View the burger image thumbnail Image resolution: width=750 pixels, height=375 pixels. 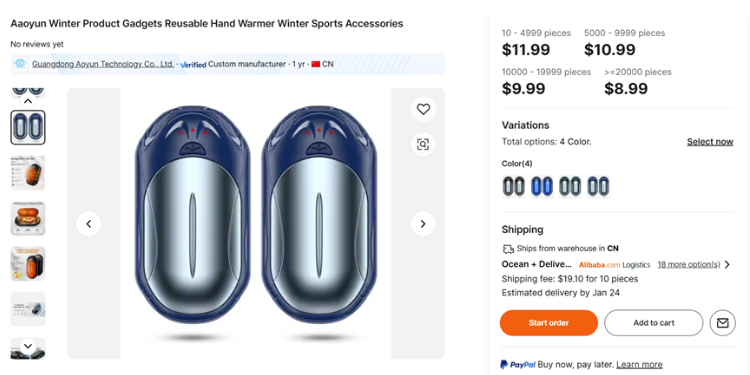click(x=28, y=219)
